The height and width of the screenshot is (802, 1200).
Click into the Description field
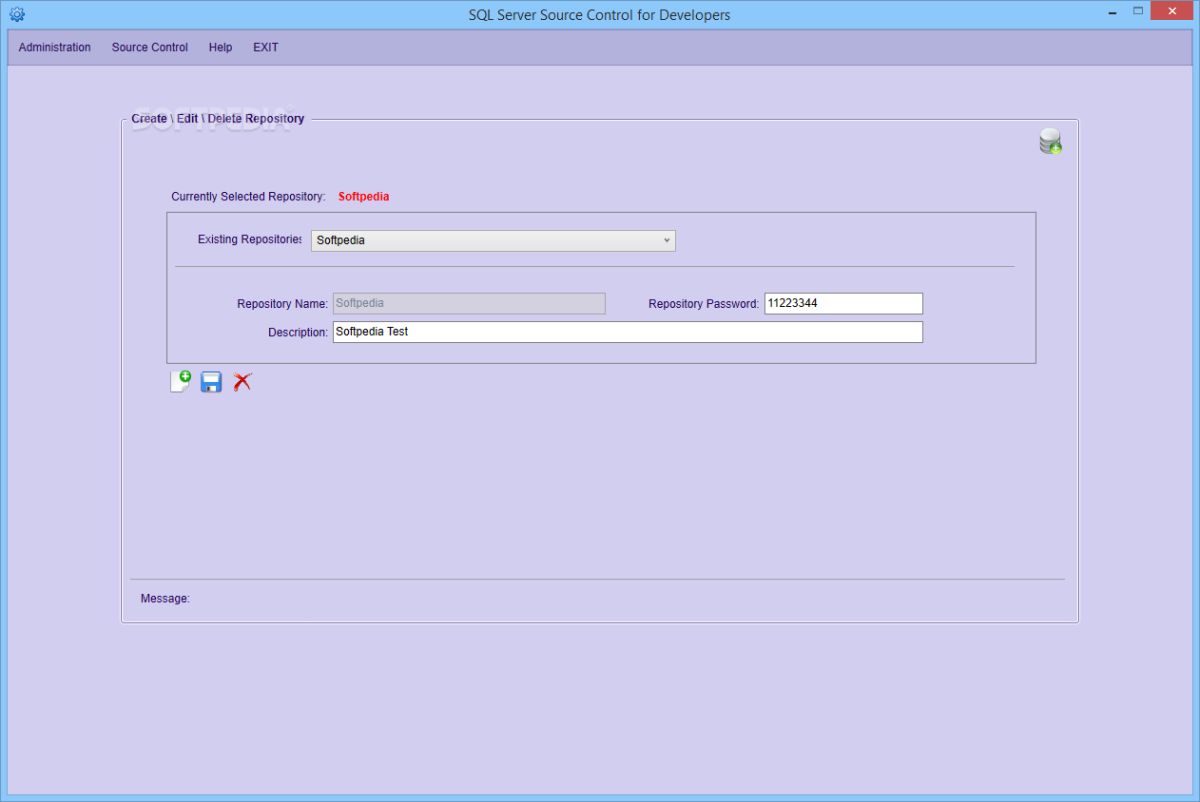(627, 332)
